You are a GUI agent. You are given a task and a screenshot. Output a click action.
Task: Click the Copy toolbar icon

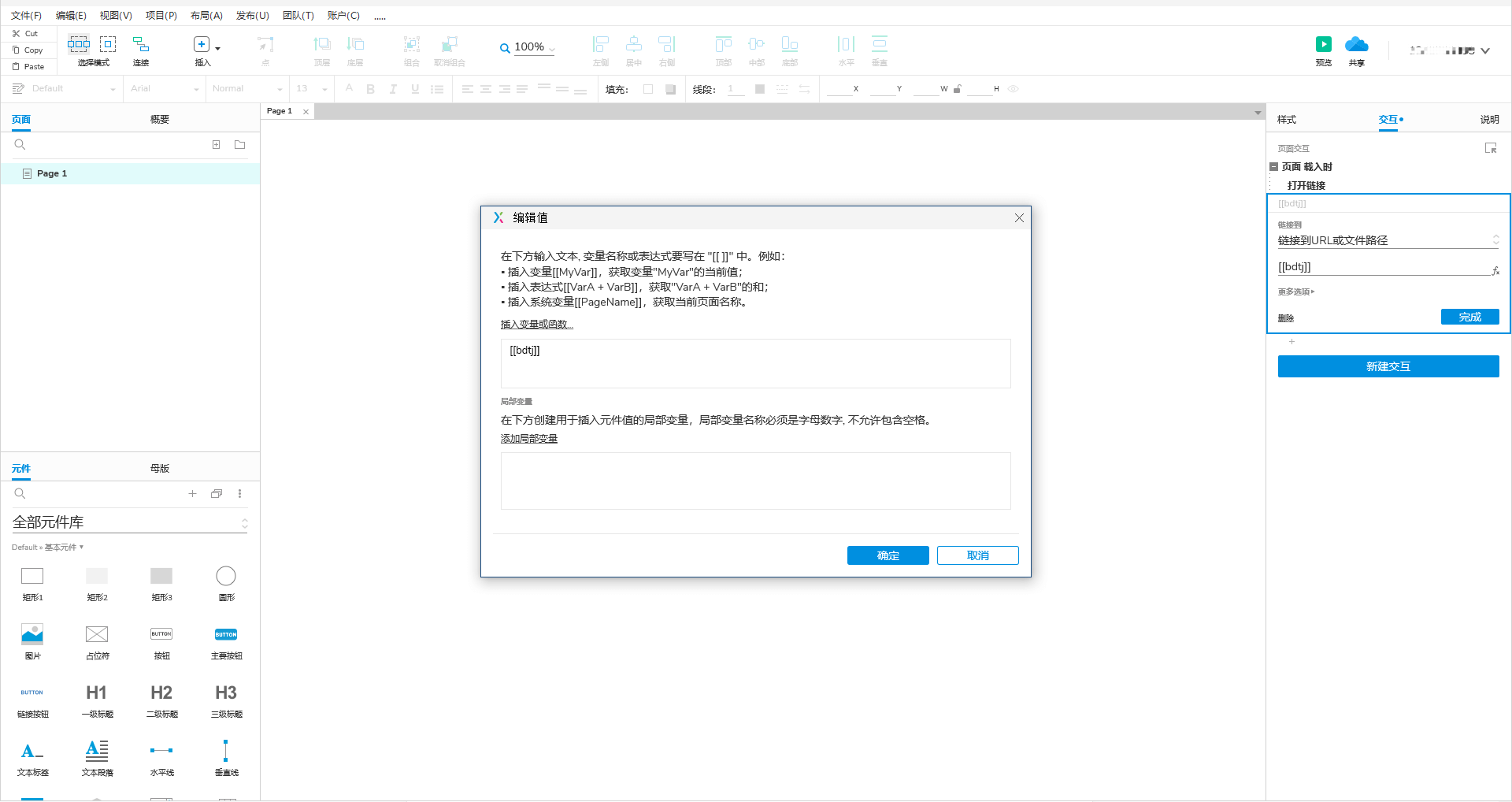27,50
